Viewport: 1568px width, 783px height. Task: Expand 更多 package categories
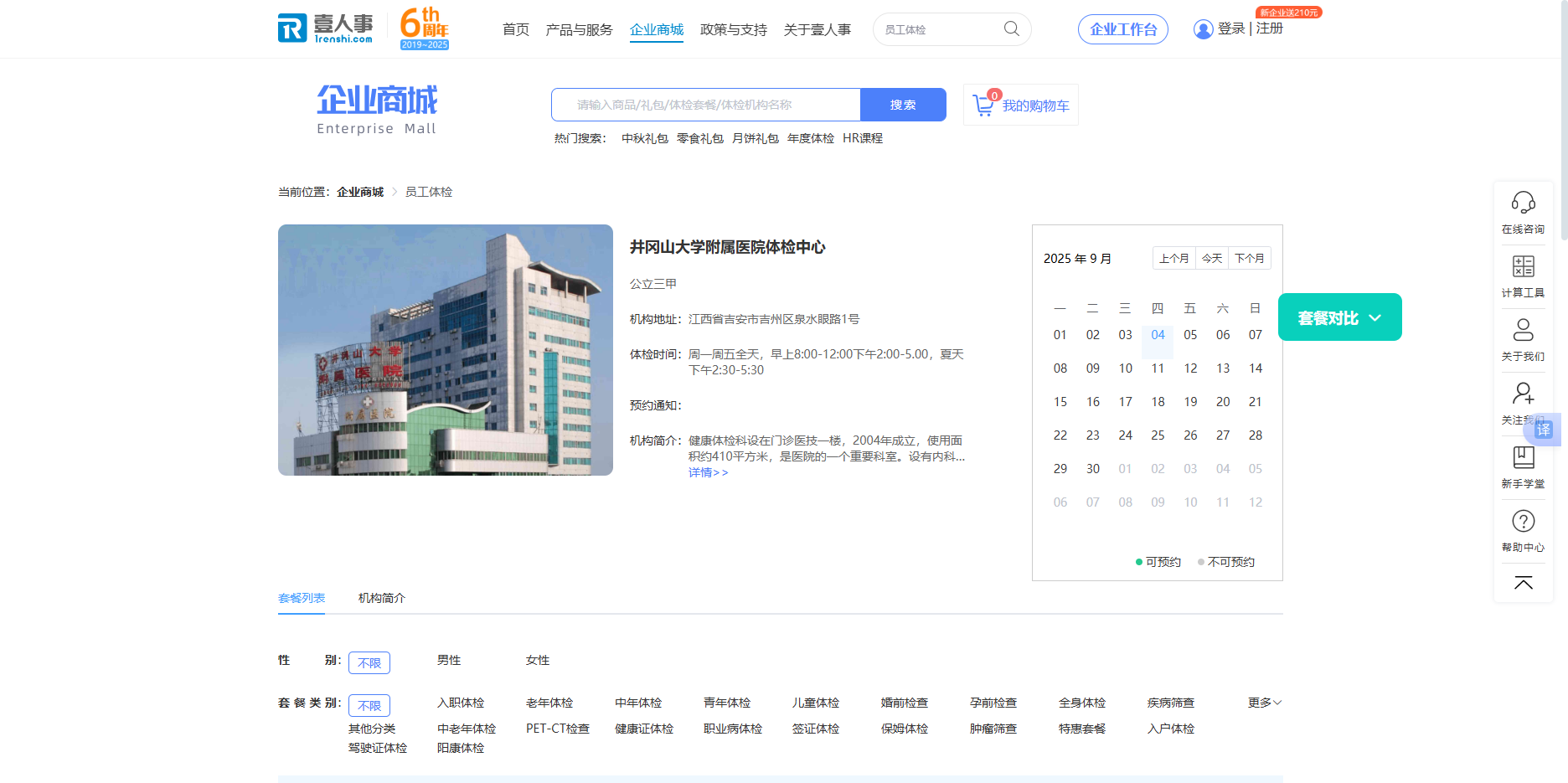coord(1265,703)
